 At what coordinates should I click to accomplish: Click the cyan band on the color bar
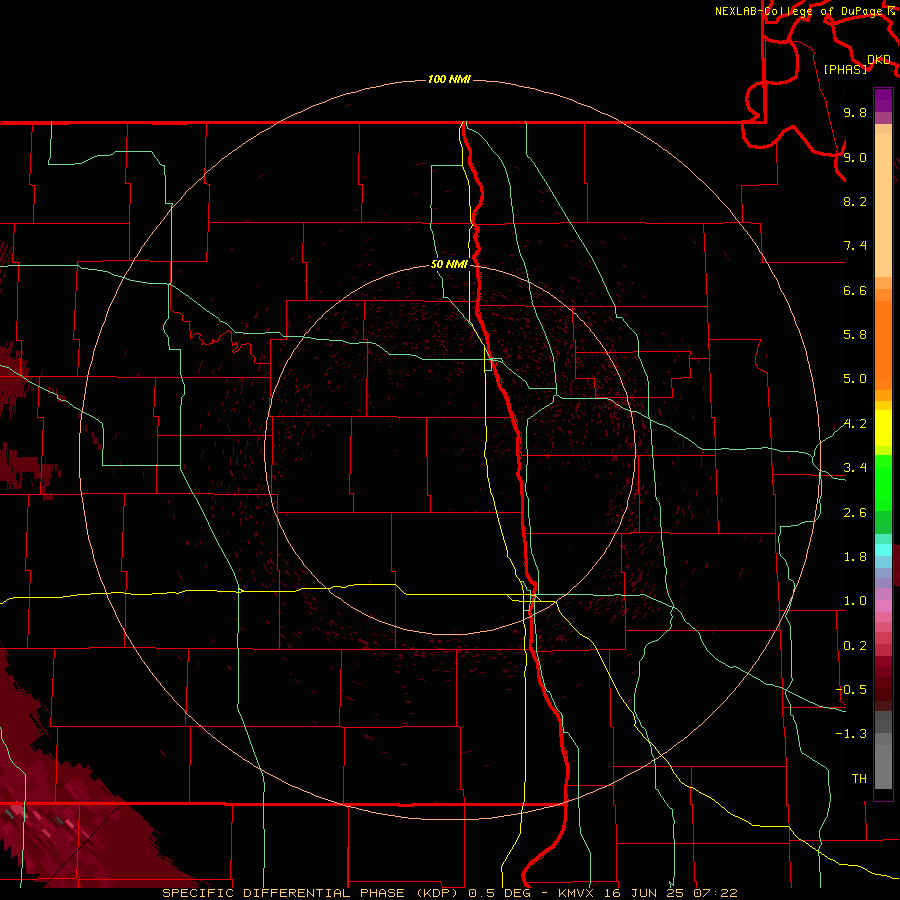click(883, 550)
